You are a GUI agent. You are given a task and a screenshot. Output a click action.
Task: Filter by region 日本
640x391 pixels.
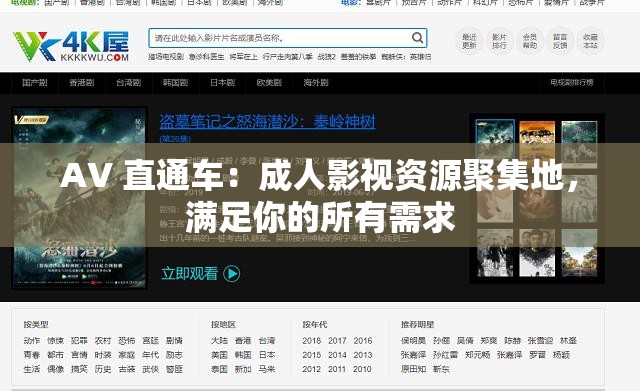tap(267, 355)
